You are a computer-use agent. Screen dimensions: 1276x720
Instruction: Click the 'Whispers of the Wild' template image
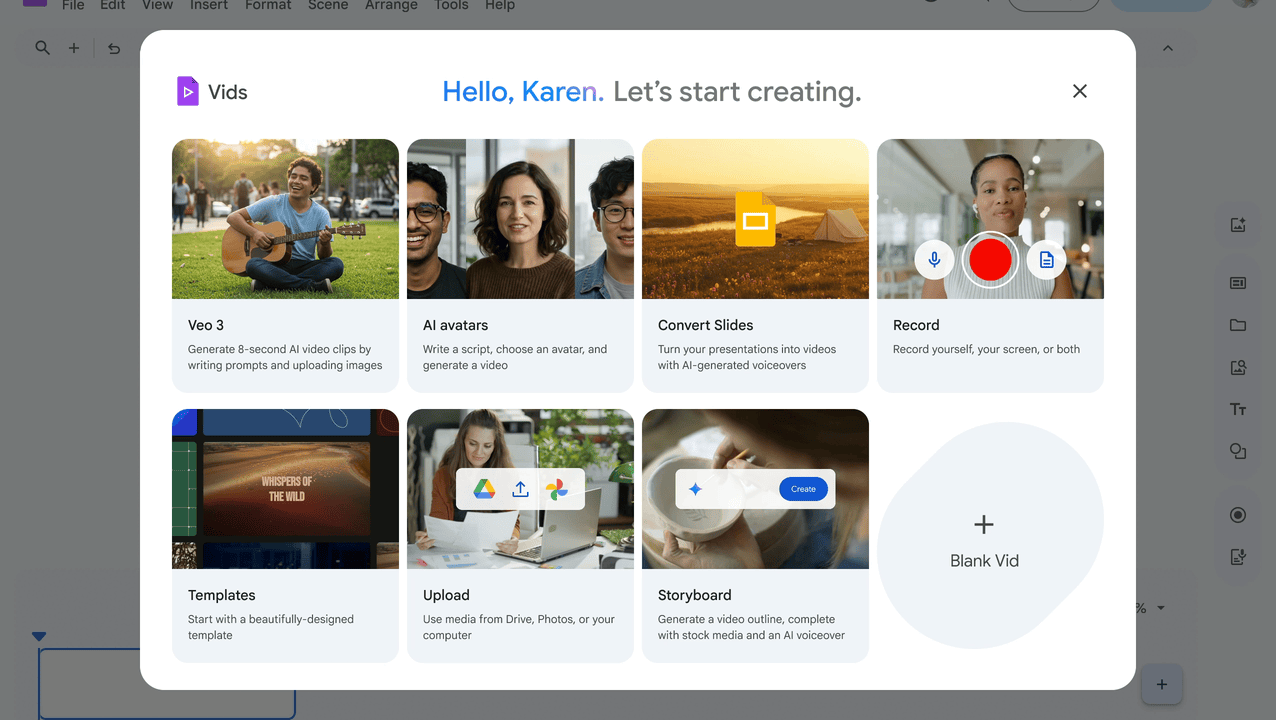click(285, 489)
